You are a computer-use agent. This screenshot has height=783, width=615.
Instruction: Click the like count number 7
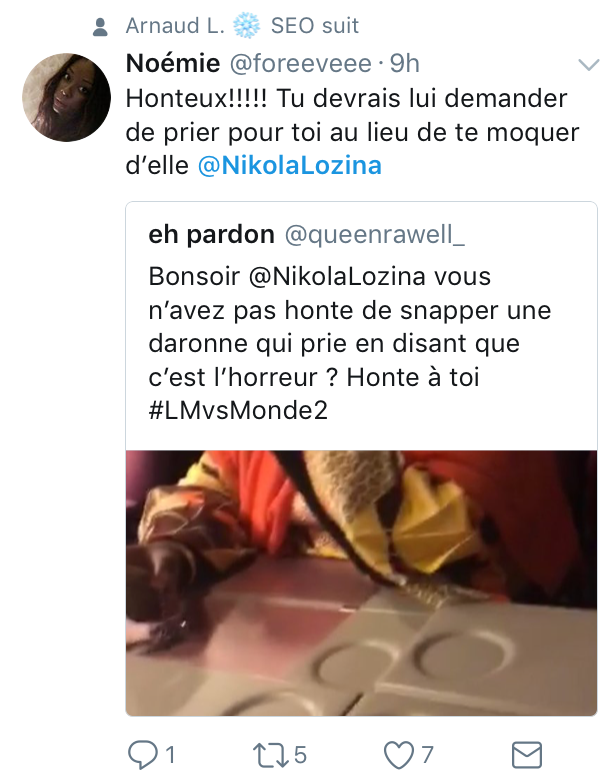tap(427, 755)
